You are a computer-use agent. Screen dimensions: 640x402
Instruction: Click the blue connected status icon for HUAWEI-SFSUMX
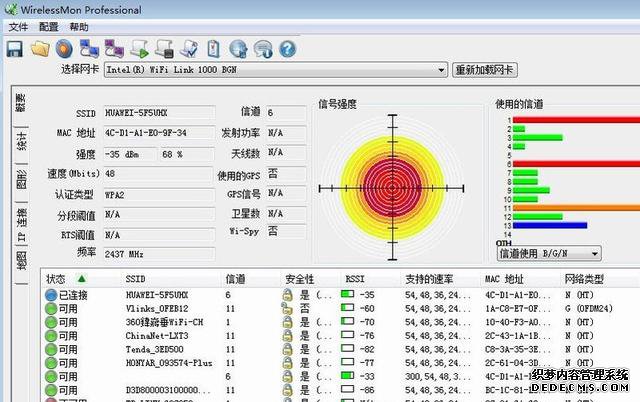(51, 295)
